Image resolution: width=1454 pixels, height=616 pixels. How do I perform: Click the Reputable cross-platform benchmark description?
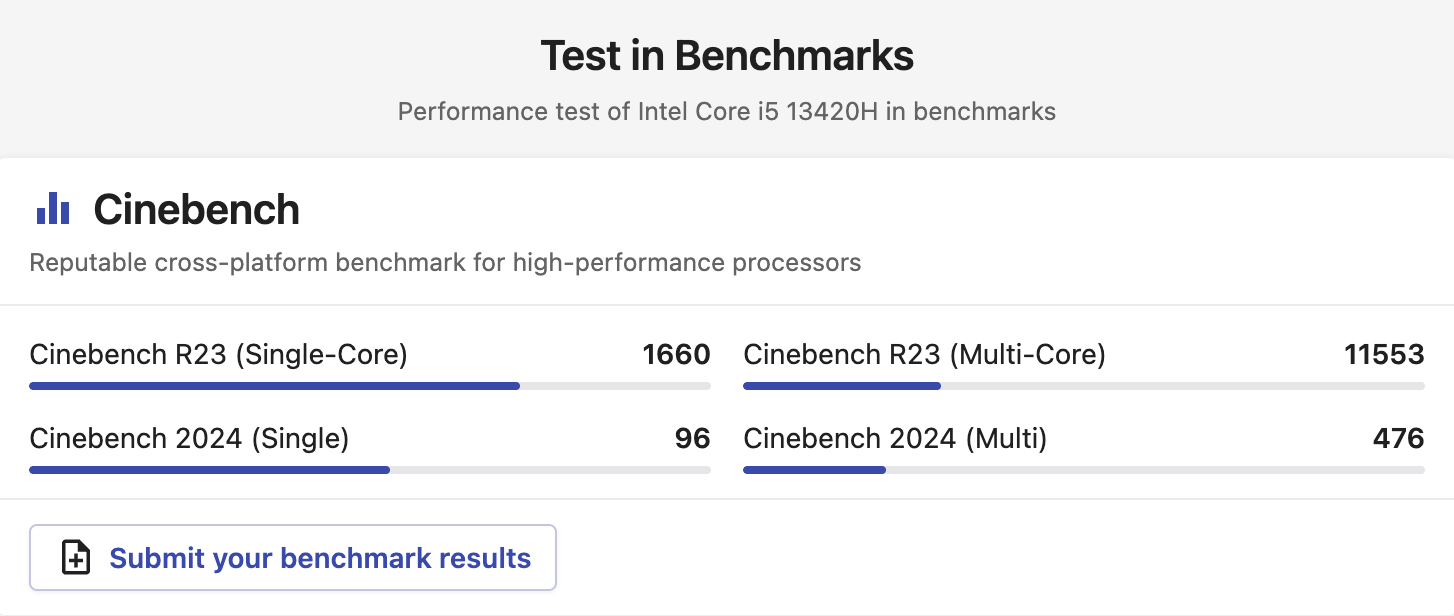pos(445,263)
